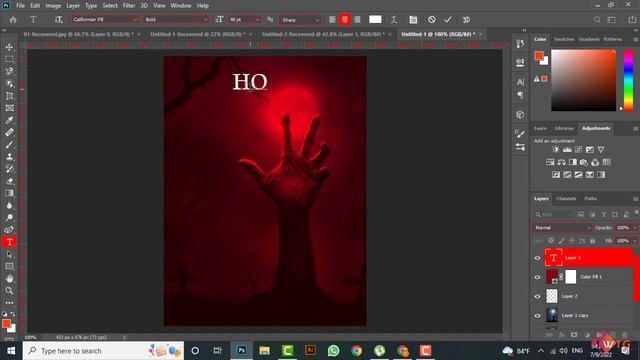The image size is (640, 360).
Task: Toggle the type layer filter icon
Action: click(x=604, y=214)
